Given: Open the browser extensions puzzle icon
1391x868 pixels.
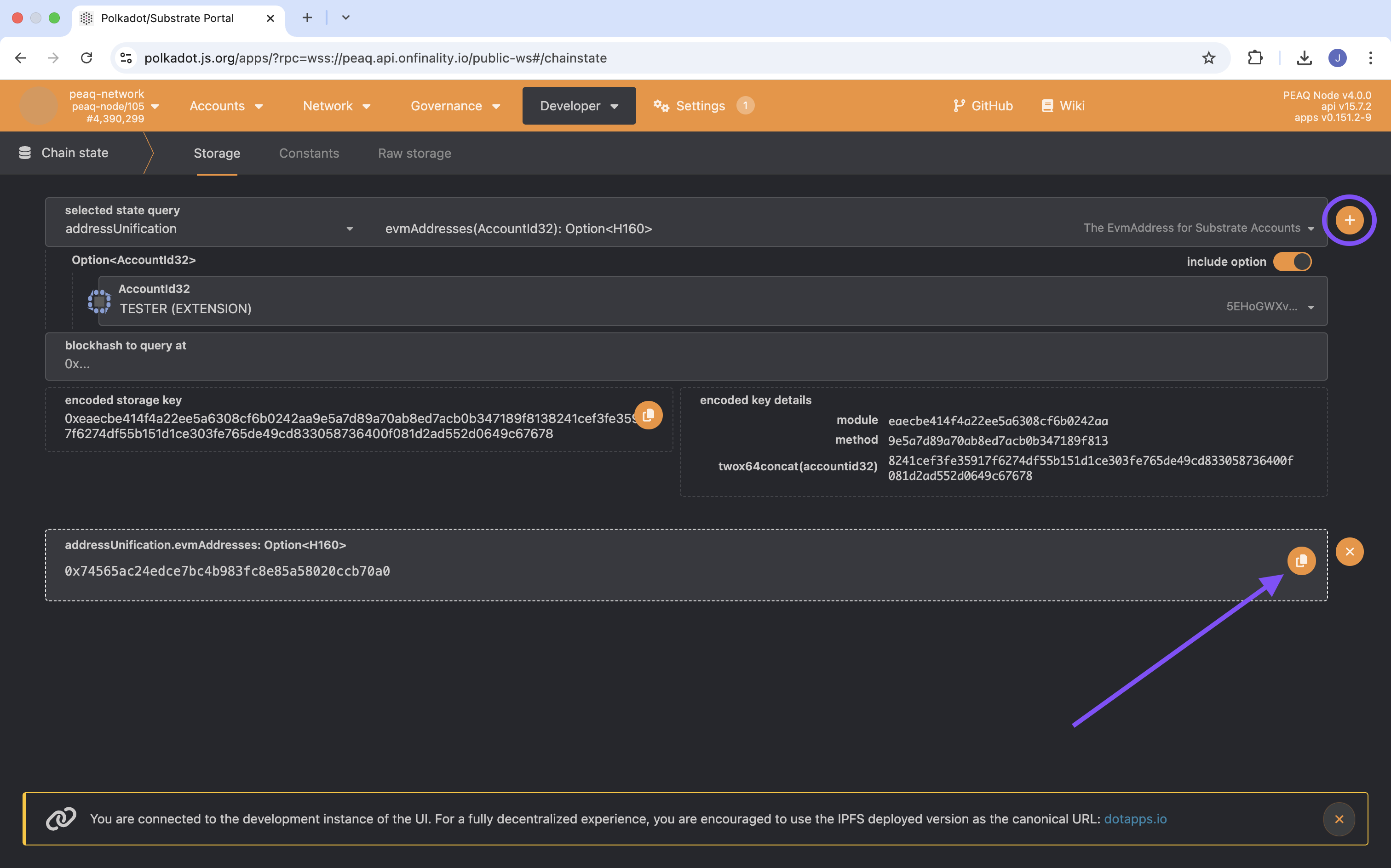Looking at the screenshot, I should [1255, 58].
